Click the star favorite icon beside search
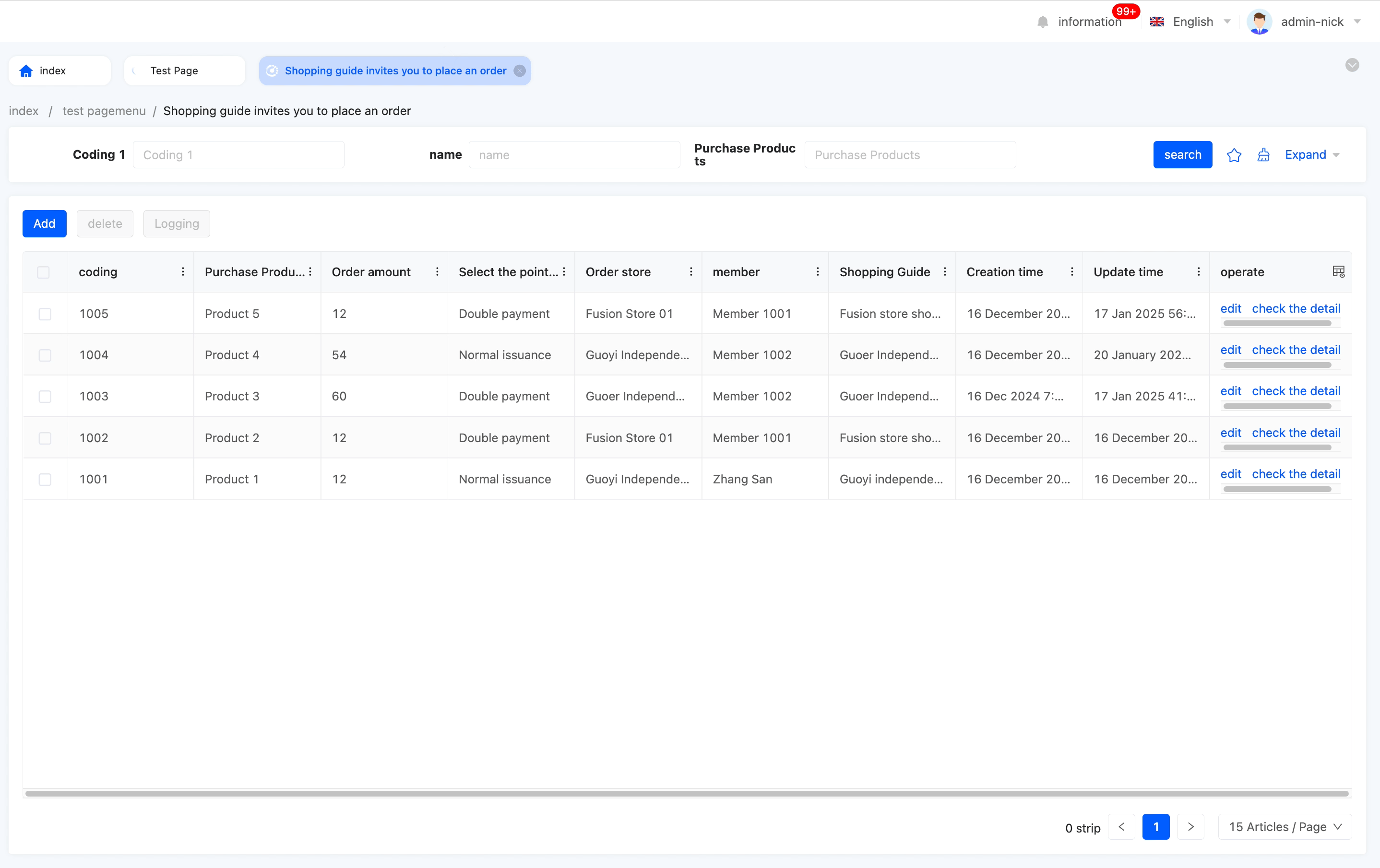The width and height of the screenshot is (1380, 868). [1234, 155]
